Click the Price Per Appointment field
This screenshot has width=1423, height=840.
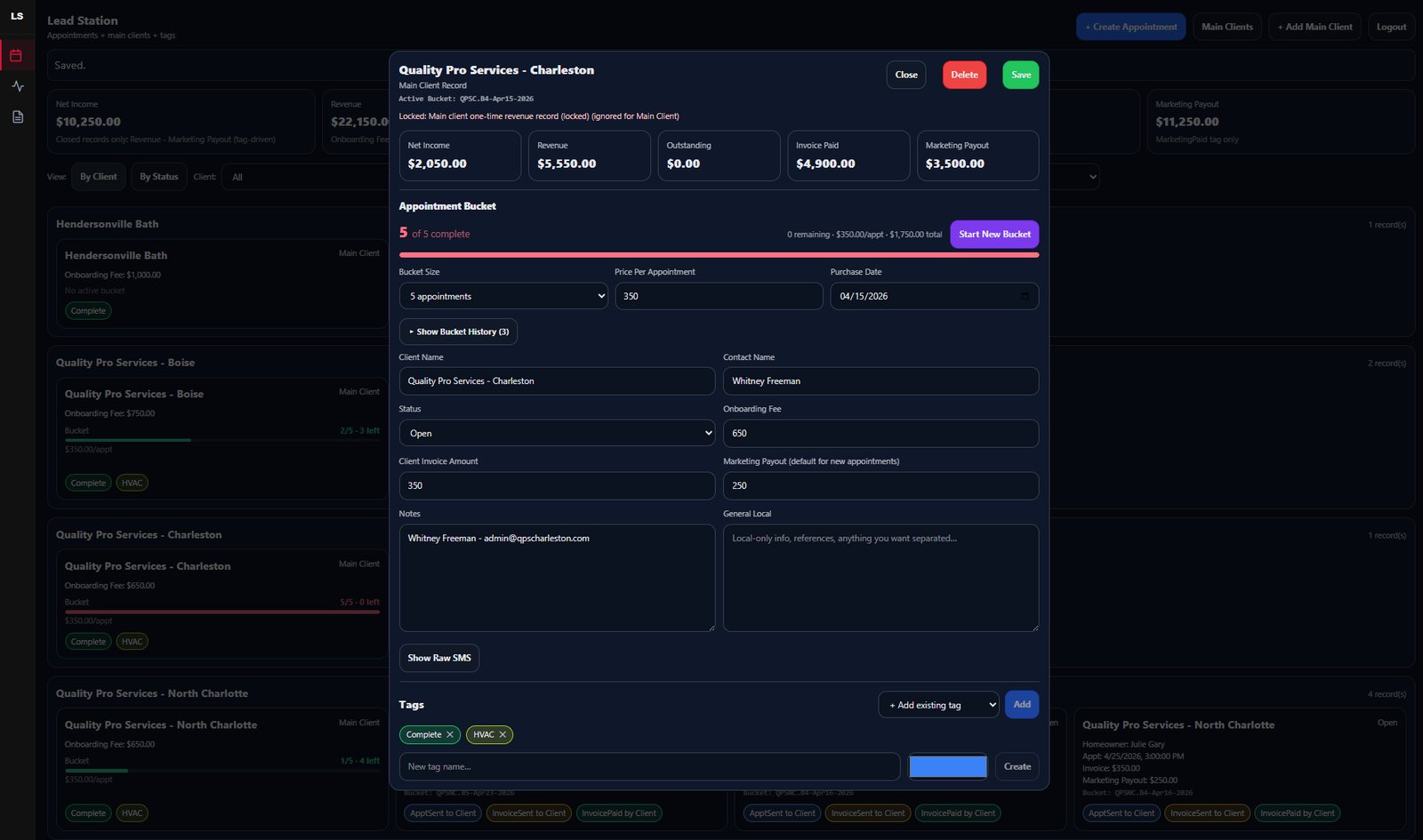click(x=719, y=296)
